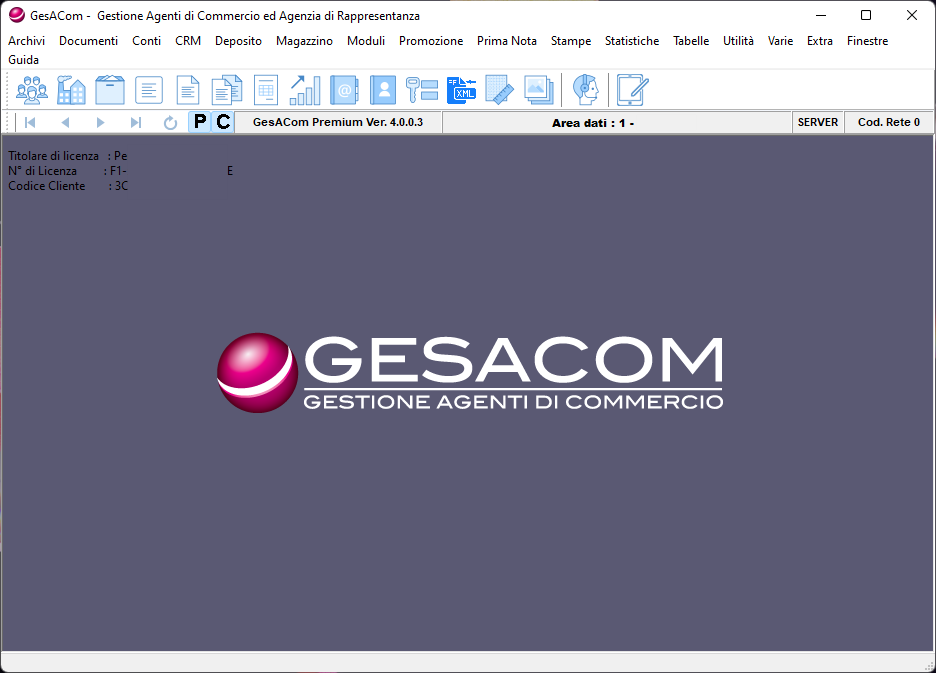The height and width of the screenshot is (673, 936).
Task: Close the GesACom window
Action: click(x=912, y=16)
